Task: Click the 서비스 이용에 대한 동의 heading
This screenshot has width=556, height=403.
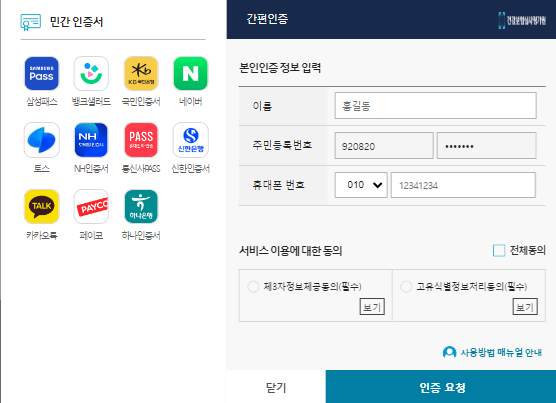Action: click(x=290, y=251)
